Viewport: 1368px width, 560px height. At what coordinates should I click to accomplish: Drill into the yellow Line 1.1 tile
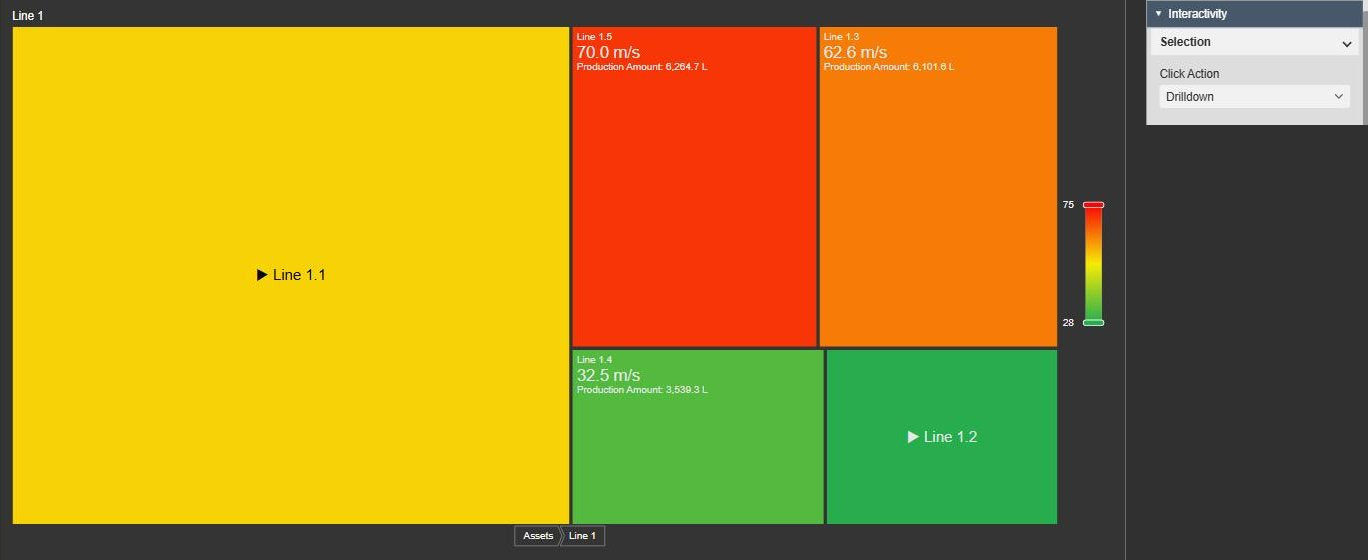[x=290, y=275]
